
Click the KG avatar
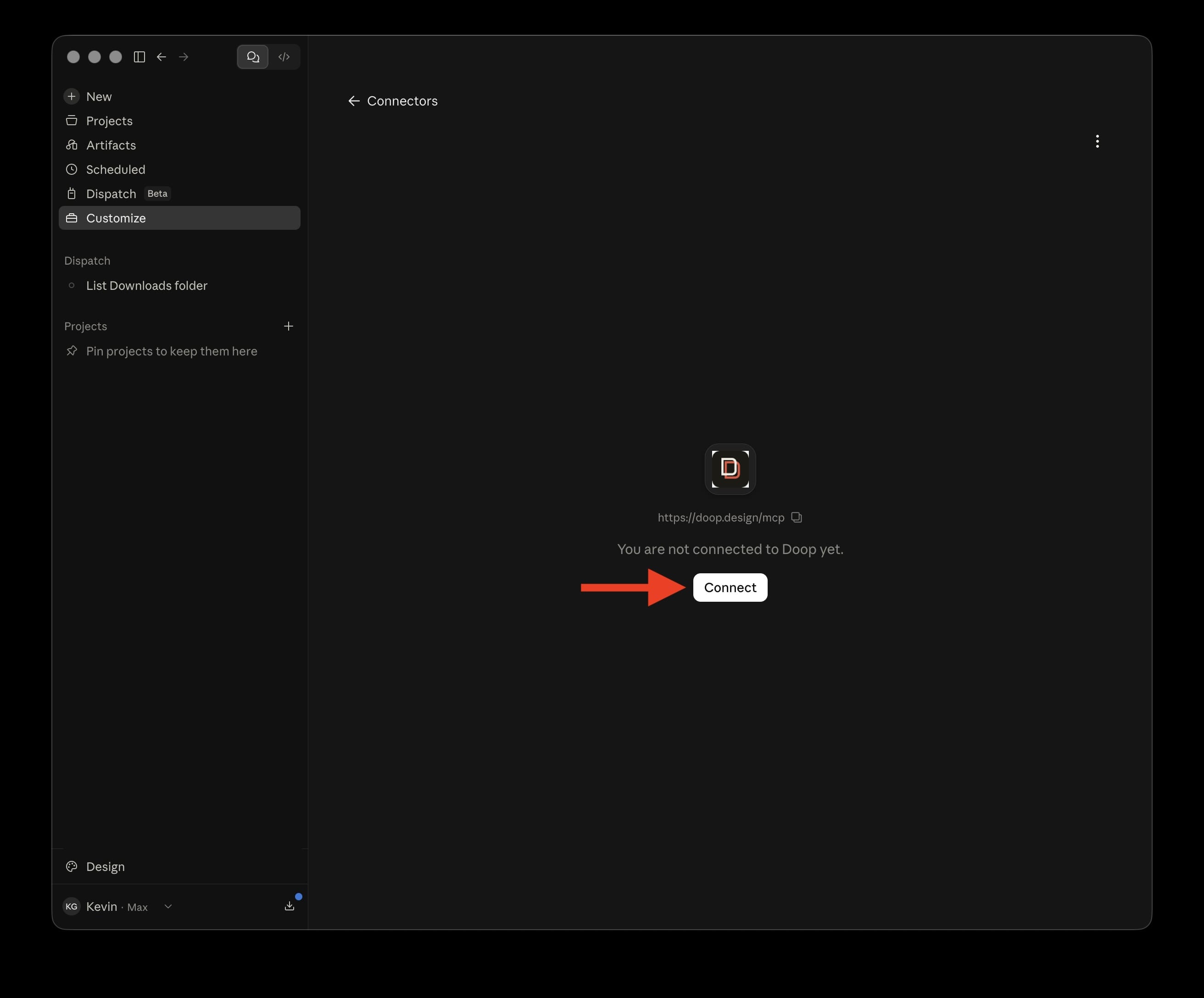click(x=72, y=906)
